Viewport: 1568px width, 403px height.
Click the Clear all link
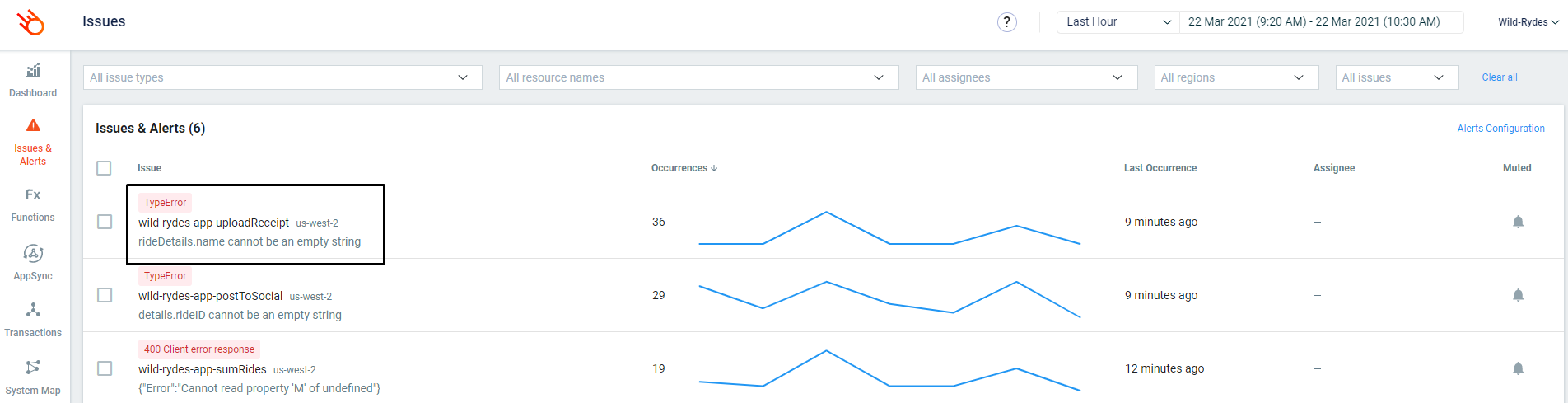coord(1499,77)
